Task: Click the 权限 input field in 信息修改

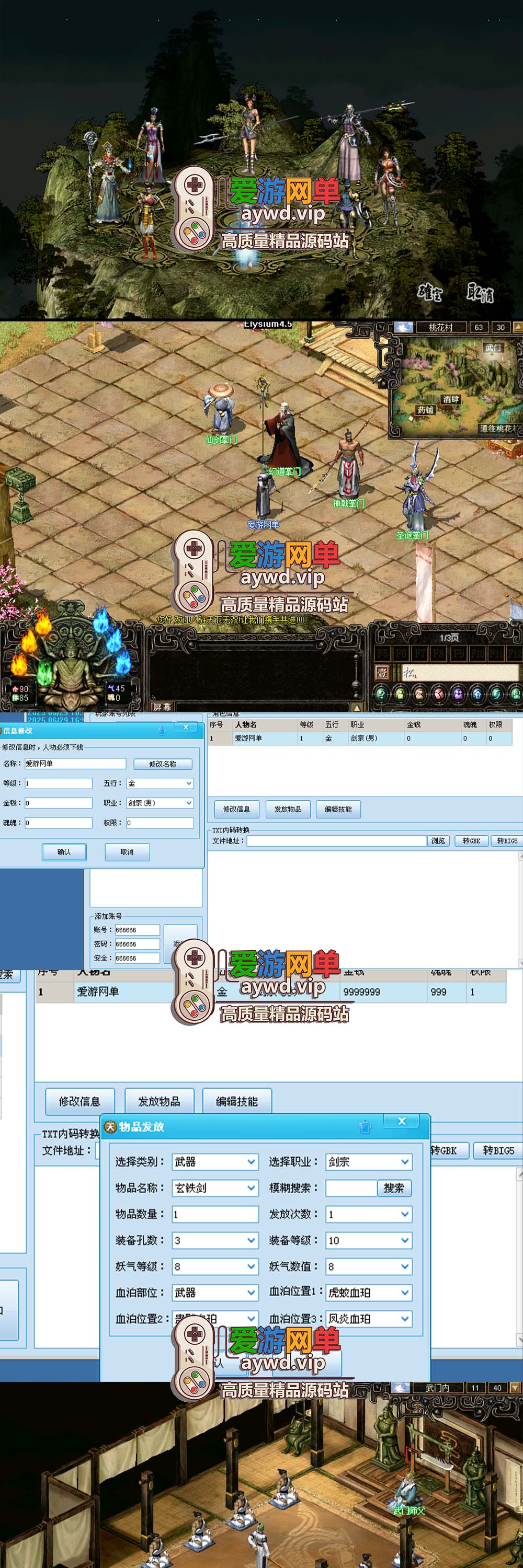Action: click(160, 822)
